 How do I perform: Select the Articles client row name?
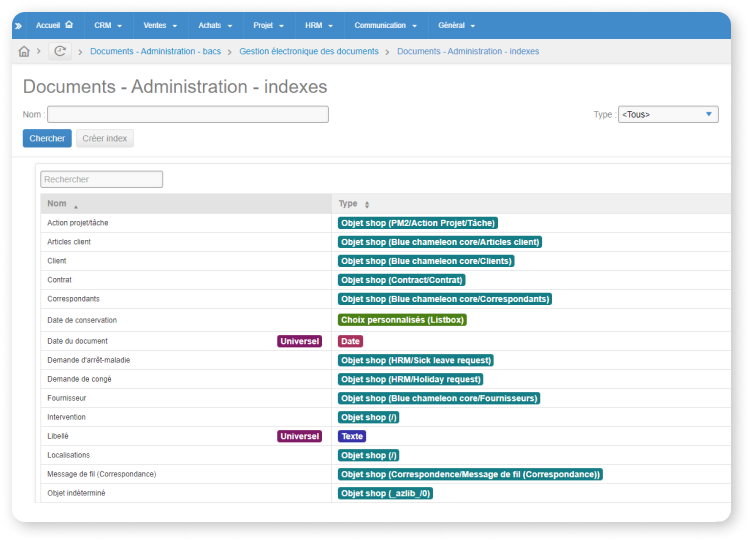[x=69, y=242]
